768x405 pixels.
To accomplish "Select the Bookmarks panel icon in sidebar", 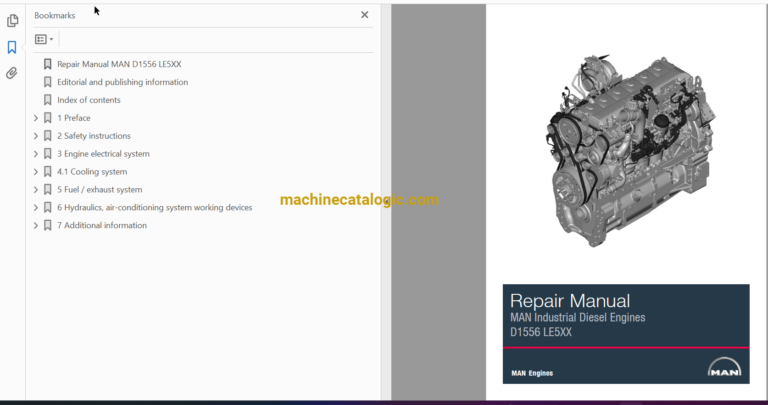I will 12,47.
